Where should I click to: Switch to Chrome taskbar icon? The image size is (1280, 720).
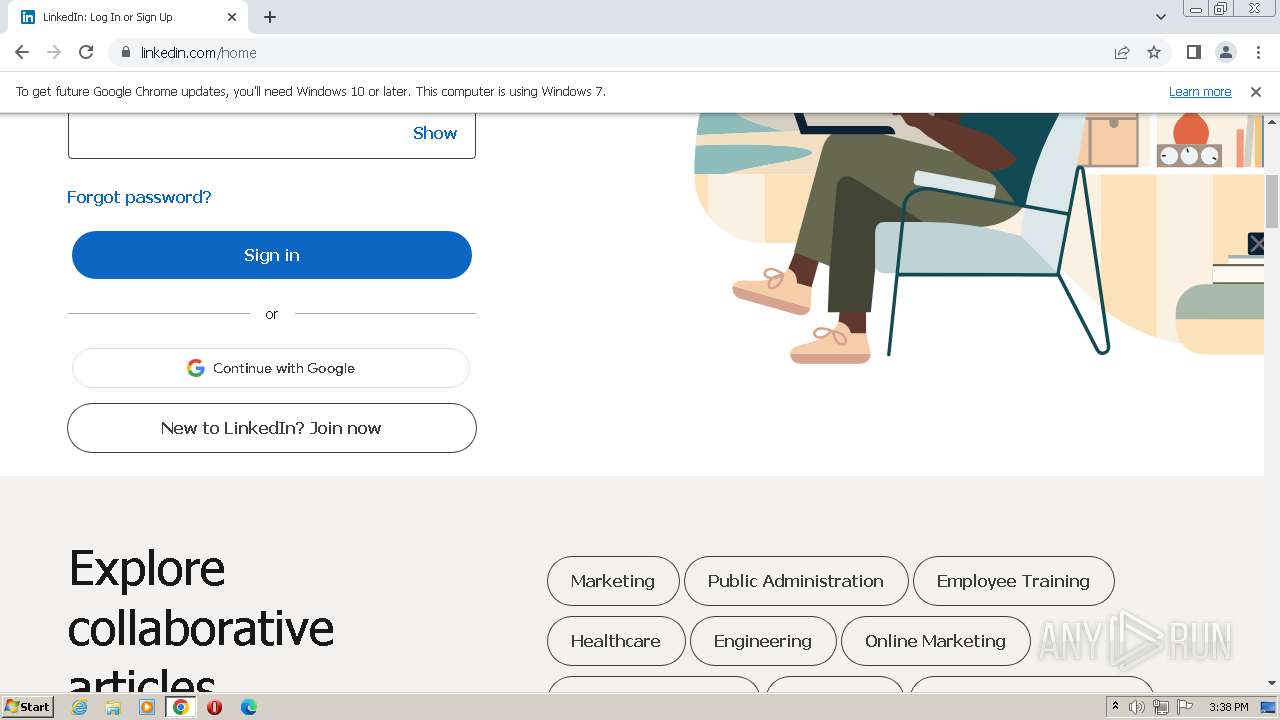tap(180, 707)
